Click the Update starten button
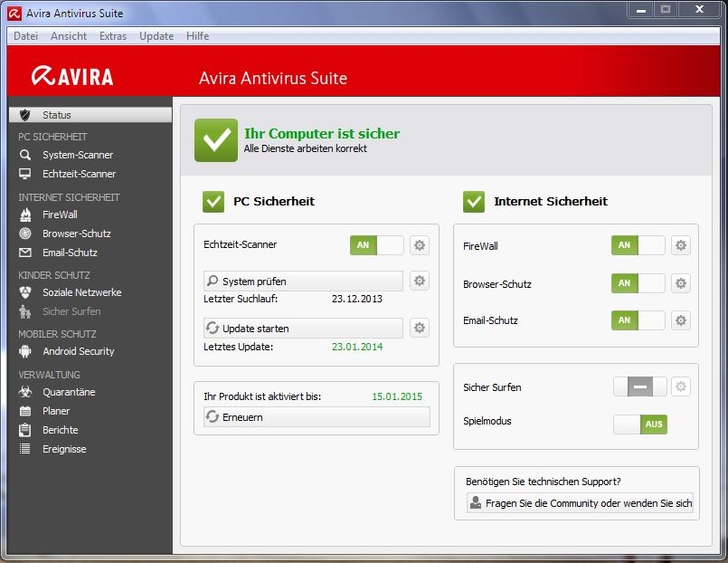This screenshot has height=563, width=728. [303, 328]
